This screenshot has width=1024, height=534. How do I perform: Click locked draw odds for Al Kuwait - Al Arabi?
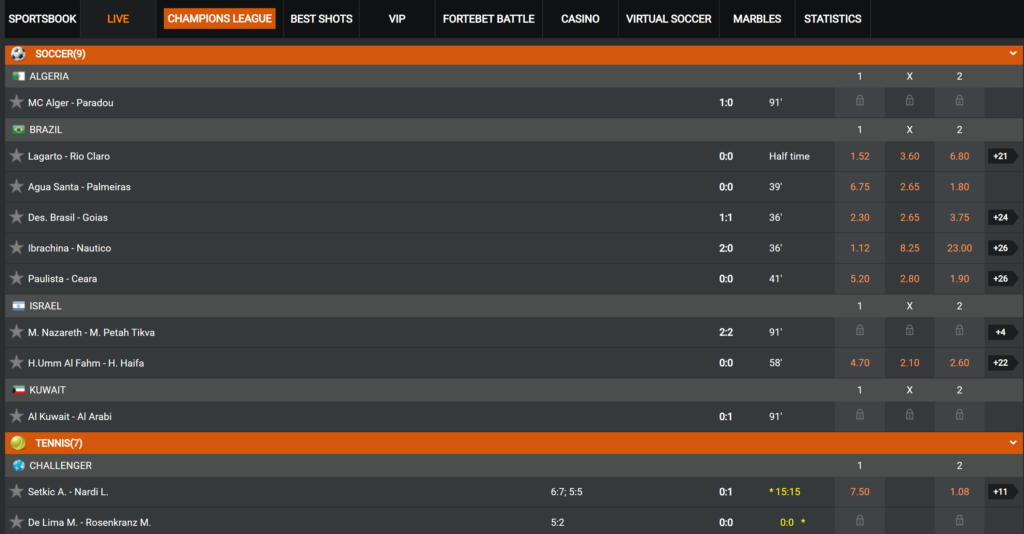pyautogui.click(x=909, y=415)
